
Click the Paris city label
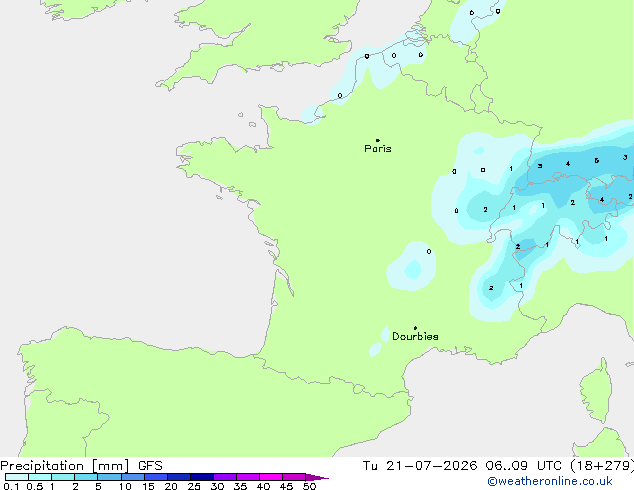click(378, 149)
